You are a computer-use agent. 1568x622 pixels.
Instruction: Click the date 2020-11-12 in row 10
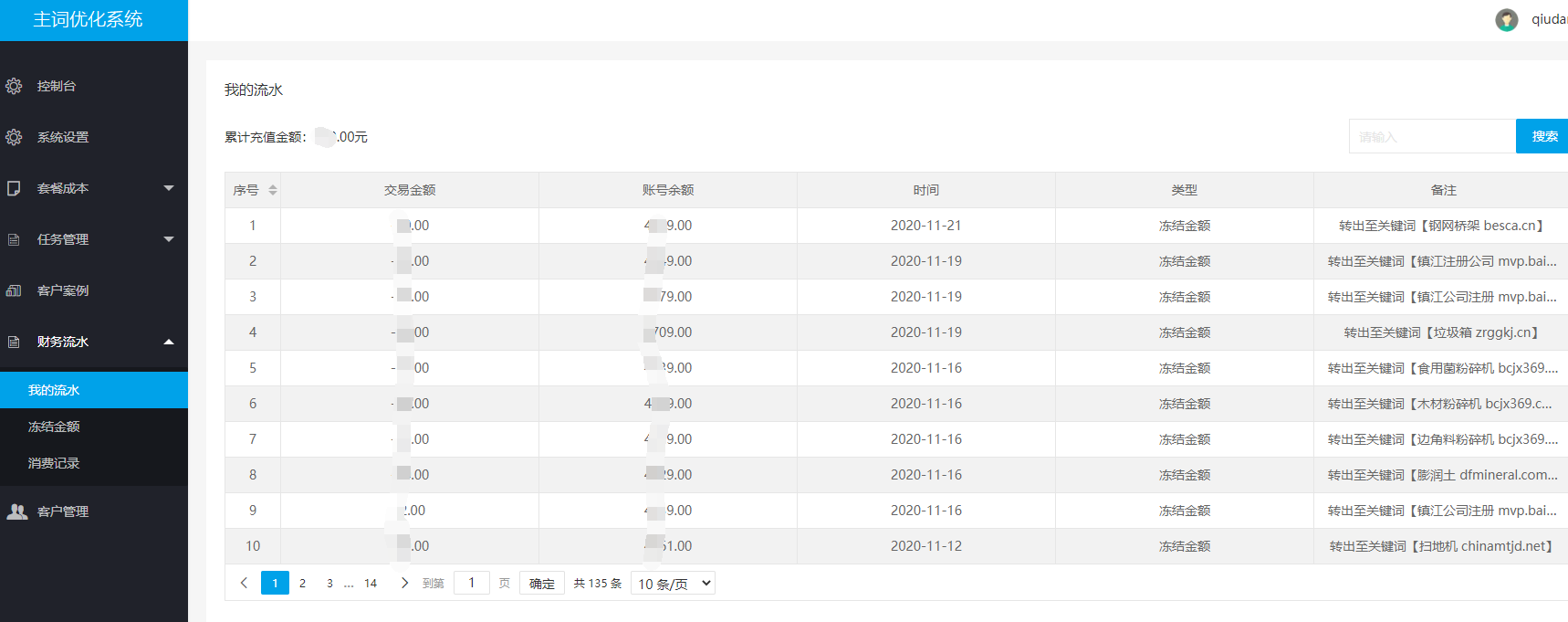coord(926,546)
